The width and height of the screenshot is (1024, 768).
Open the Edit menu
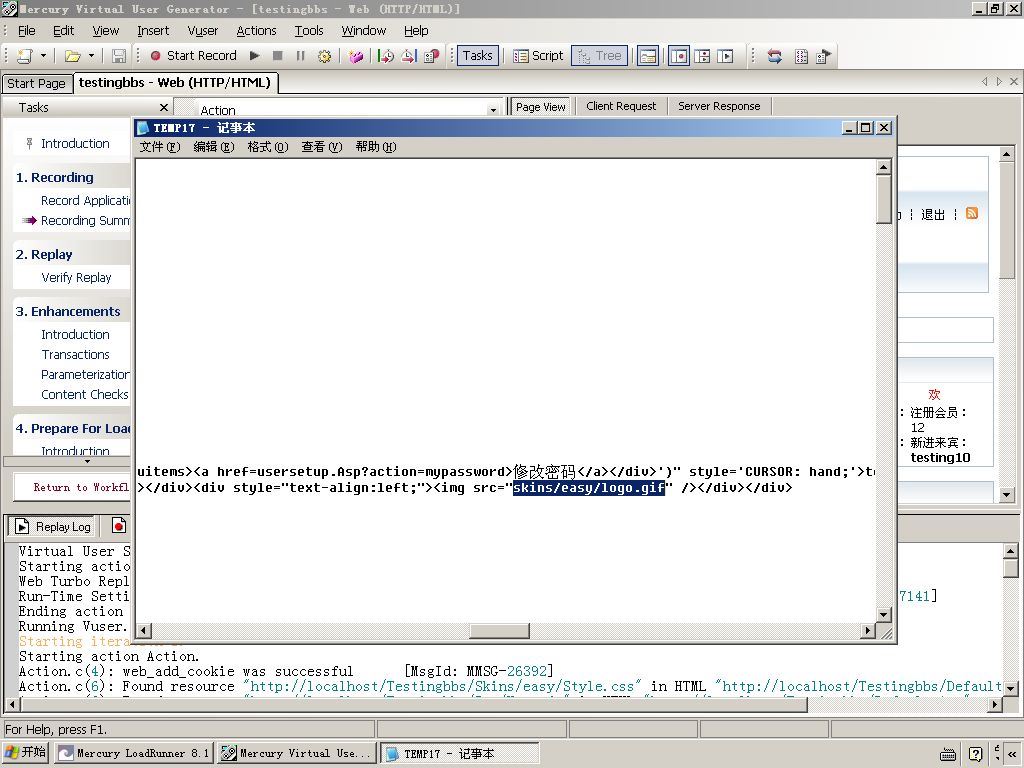63,31
